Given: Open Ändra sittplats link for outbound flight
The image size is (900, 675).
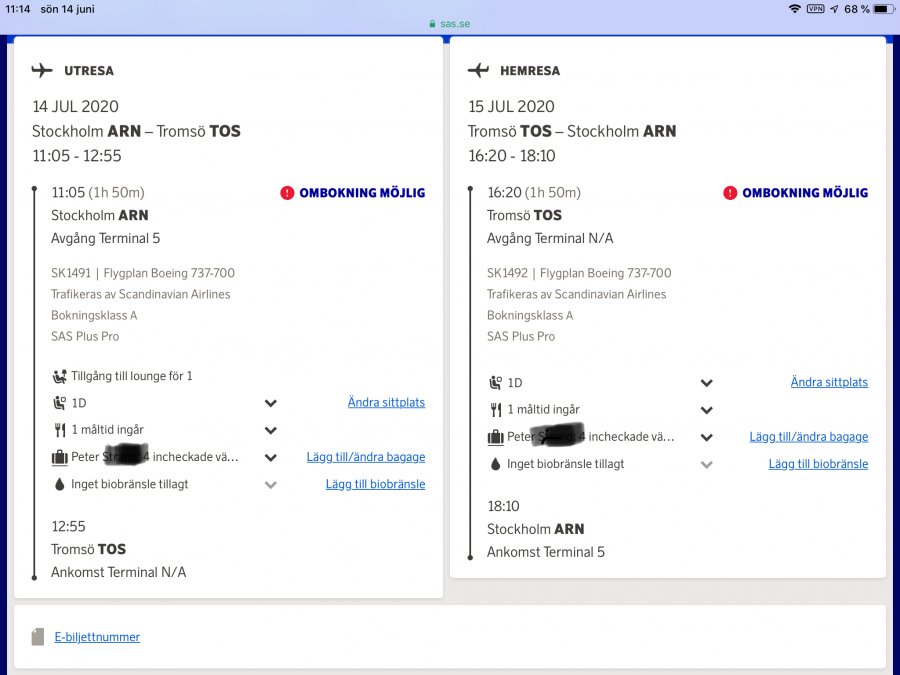Looking at the screenshot, I should click(386, 403).
